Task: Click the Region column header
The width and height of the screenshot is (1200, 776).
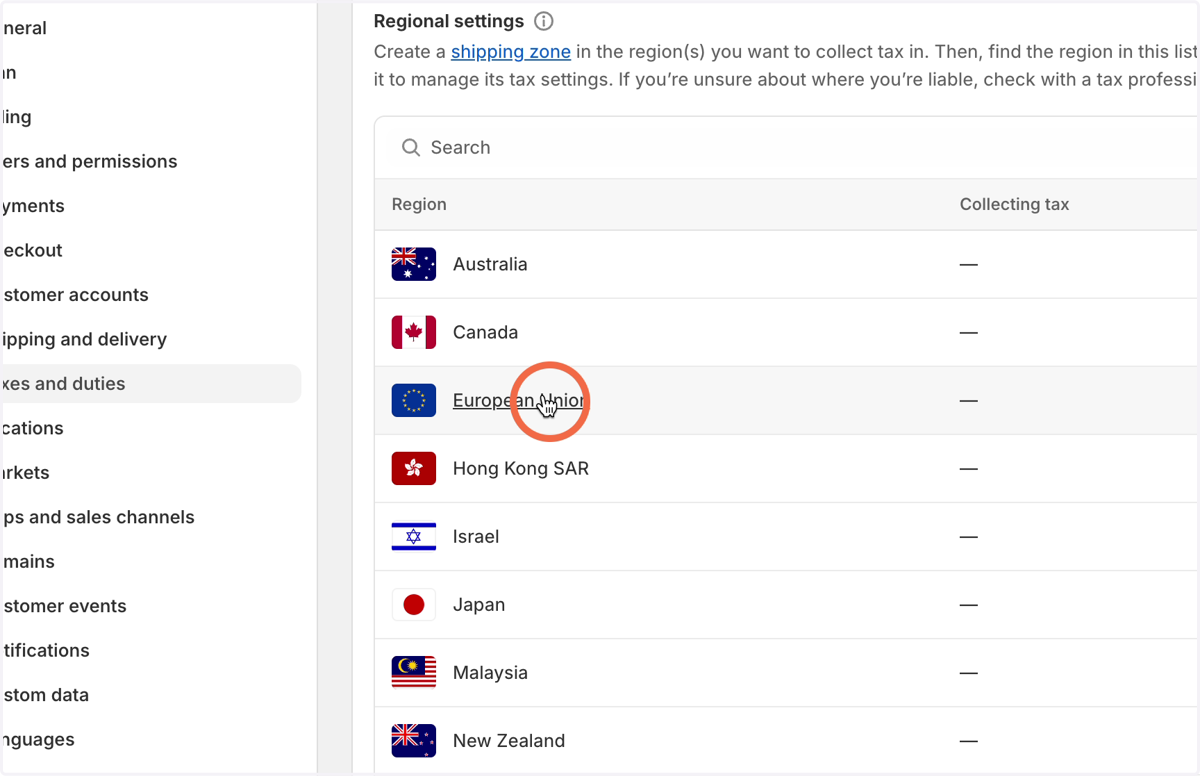Action: pyautogui.click(x=419, y=204)
